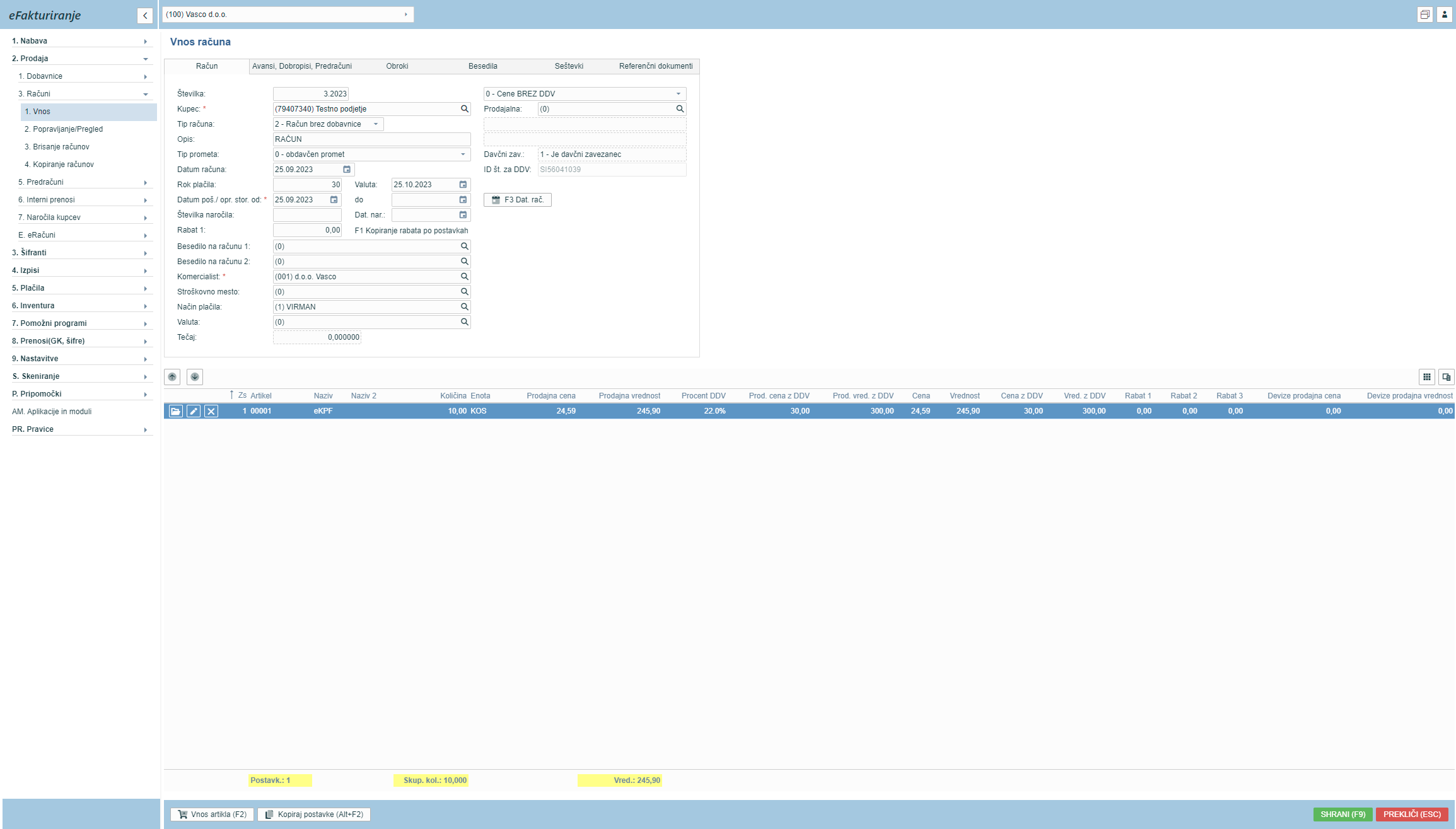The image size is (1456, 829).
Task: Click the Številka field showing 3.2023
Action: pos(311,94)
